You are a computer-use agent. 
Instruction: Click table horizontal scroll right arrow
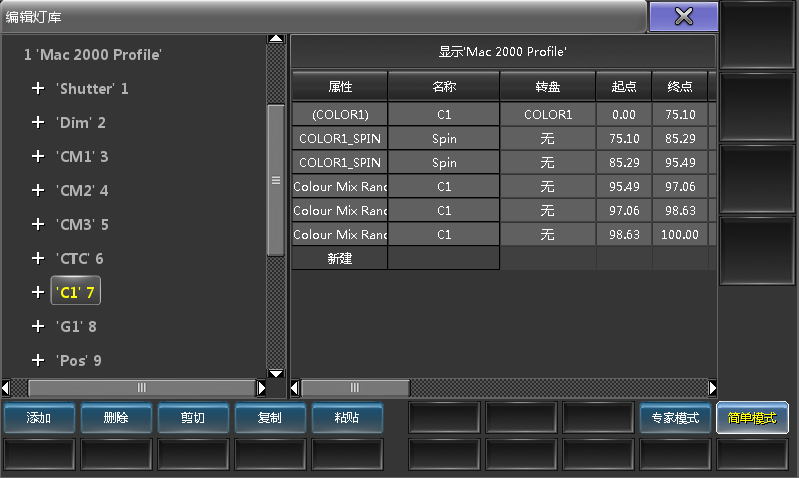(x=712, y=388)
